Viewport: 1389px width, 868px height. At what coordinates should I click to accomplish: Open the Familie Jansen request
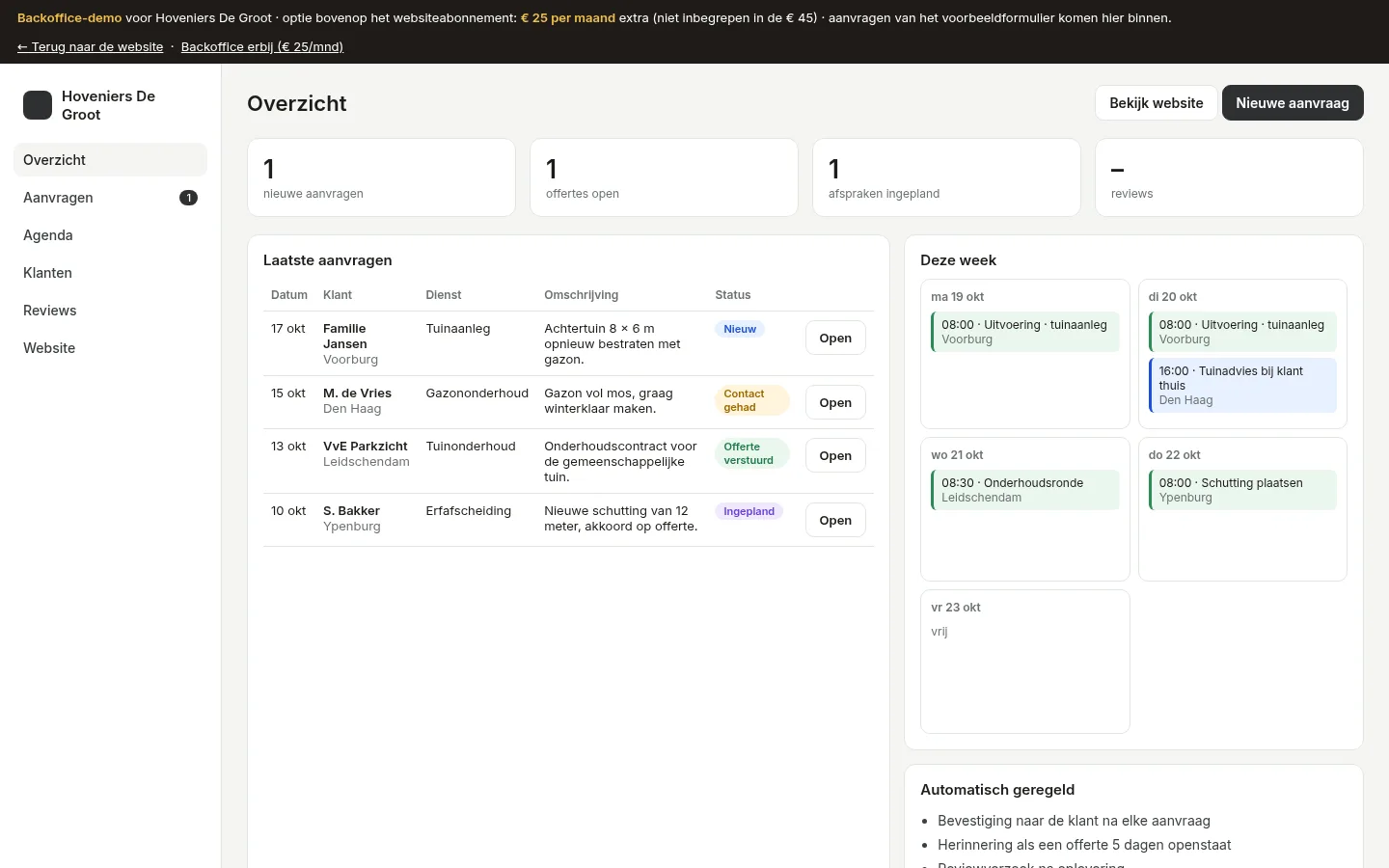coord(835,338)
